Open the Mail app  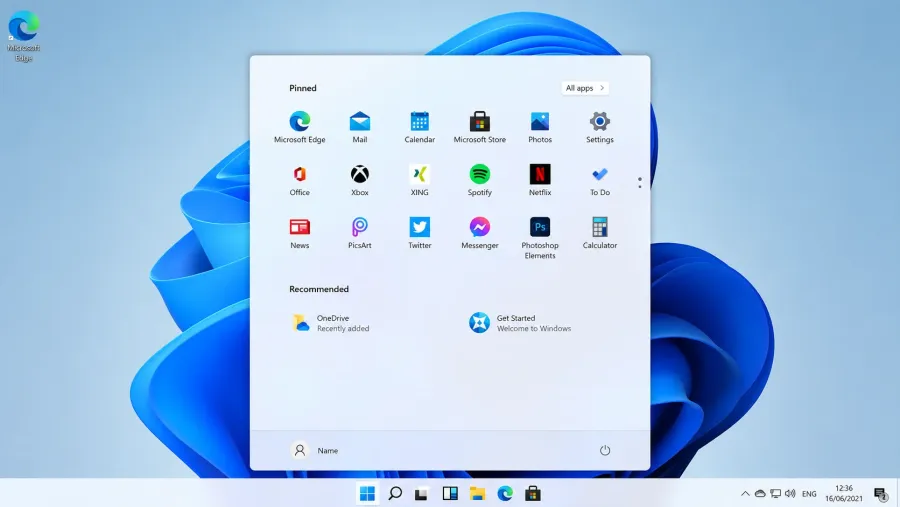(x=360, y=127)
